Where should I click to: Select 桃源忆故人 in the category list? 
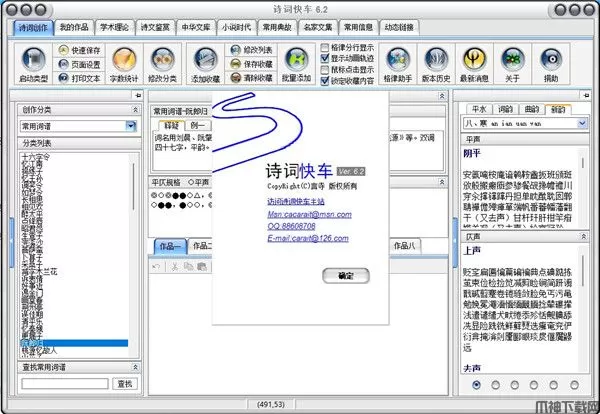tap(39, 350)
